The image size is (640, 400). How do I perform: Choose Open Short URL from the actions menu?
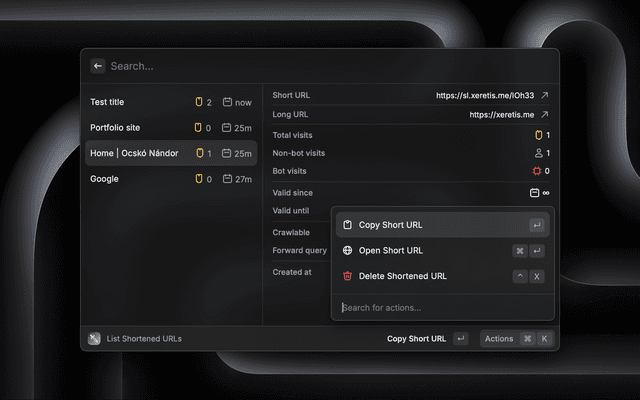click(420, 251)
